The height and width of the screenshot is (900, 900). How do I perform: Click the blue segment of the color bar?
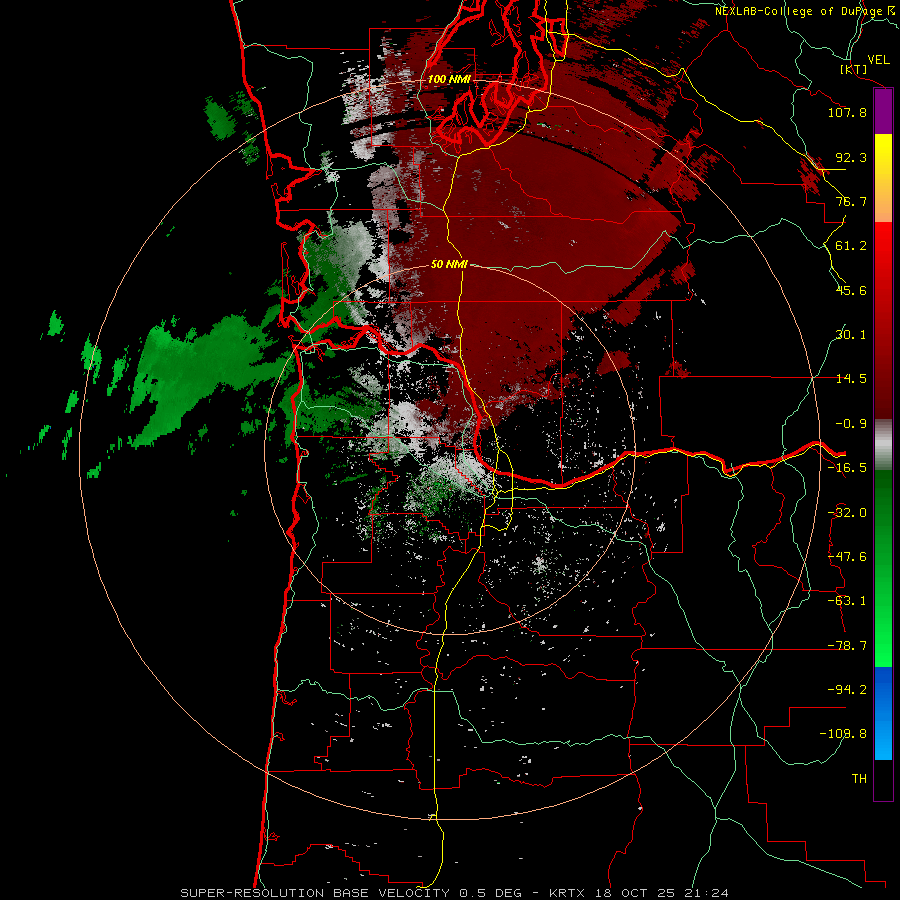pyautogui.click(x=883, y=713)
